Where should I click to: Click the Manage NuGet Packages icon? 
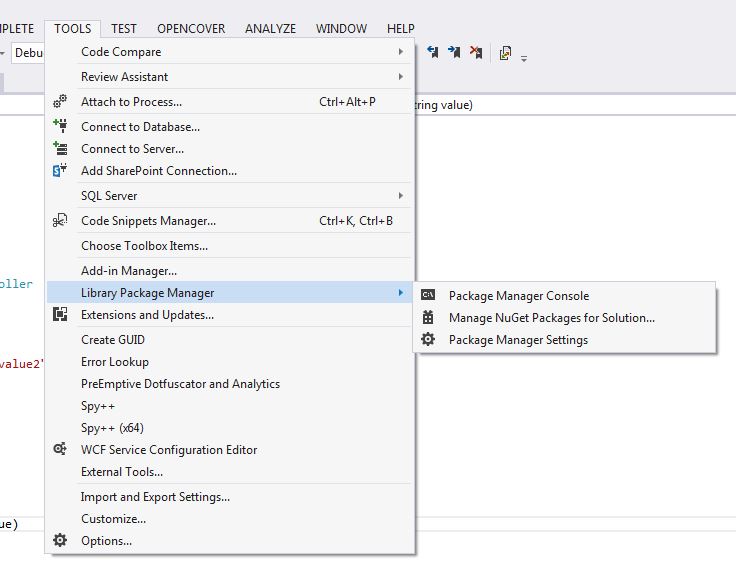coord(428,317)
